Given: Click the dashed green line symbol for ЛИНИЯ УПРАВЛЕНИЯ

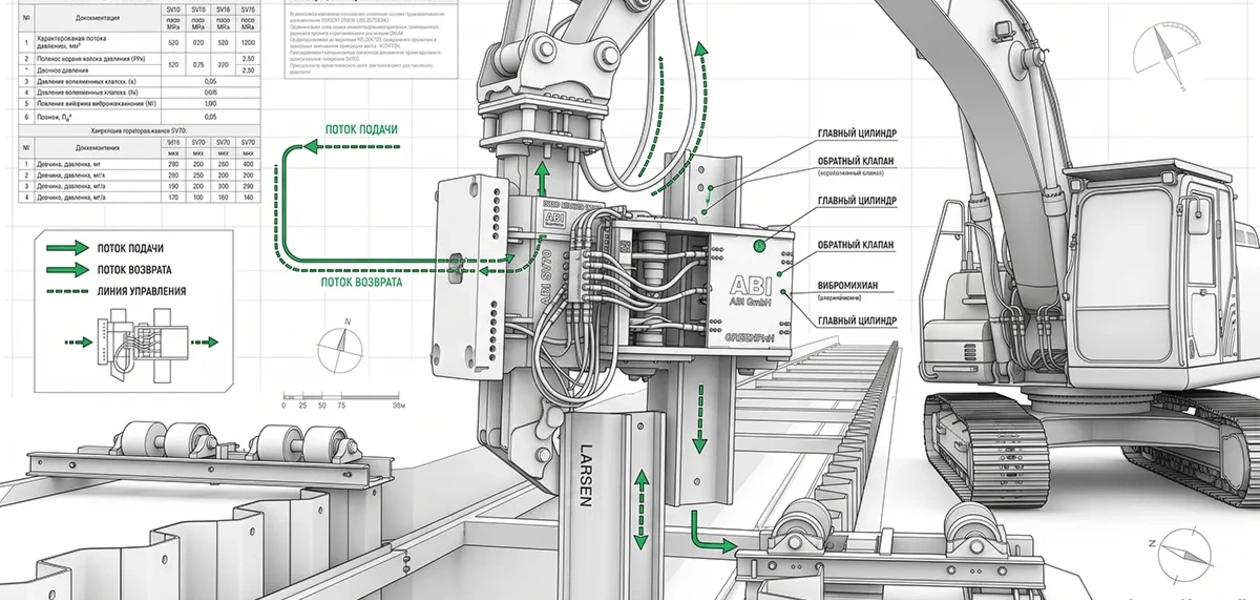Looking at the screenshot, I should 65,291.
